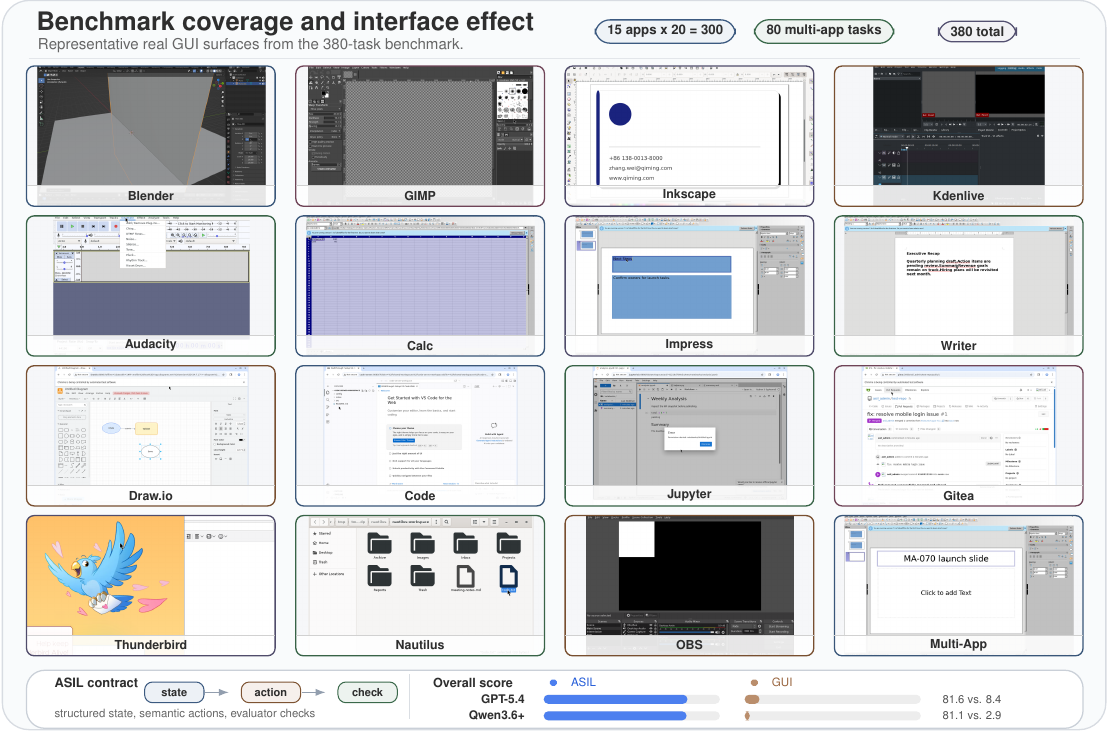Select Other Locations in the Nautilus sidebar

click(x=329, y=573)
